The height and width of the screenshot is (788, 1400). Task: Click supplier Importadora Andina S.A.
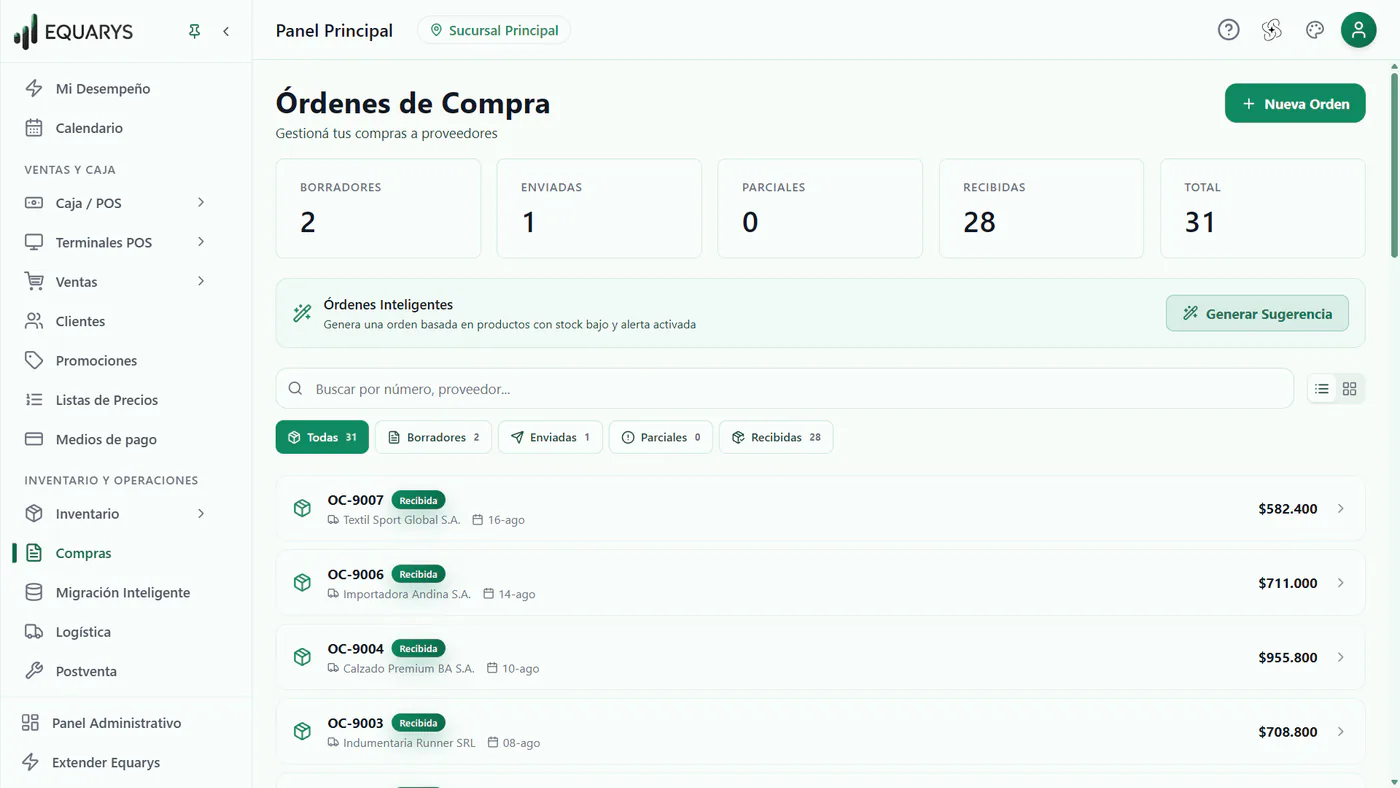[407, 594]
